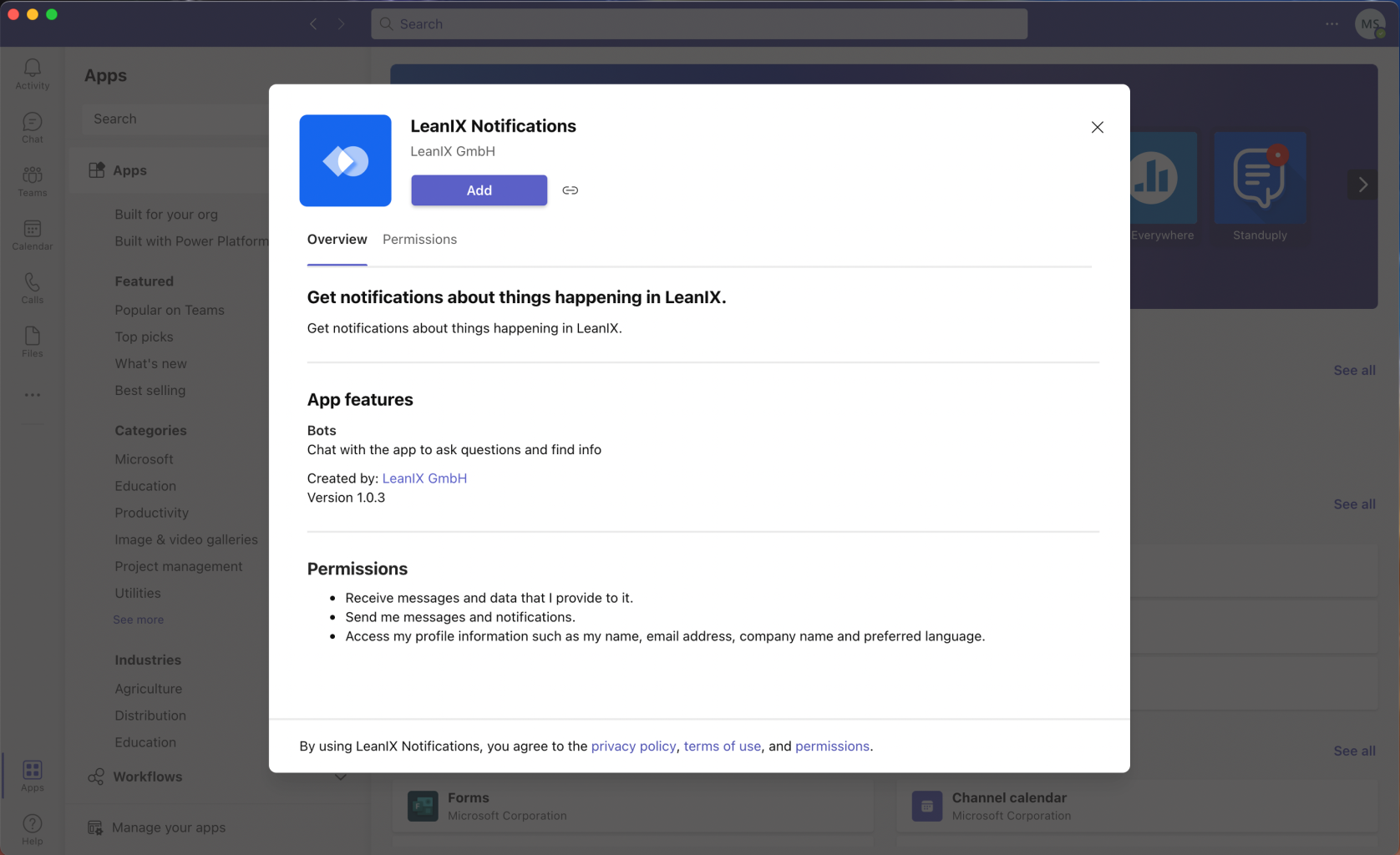Select the Agriculture industry

(x=148, y=689)
